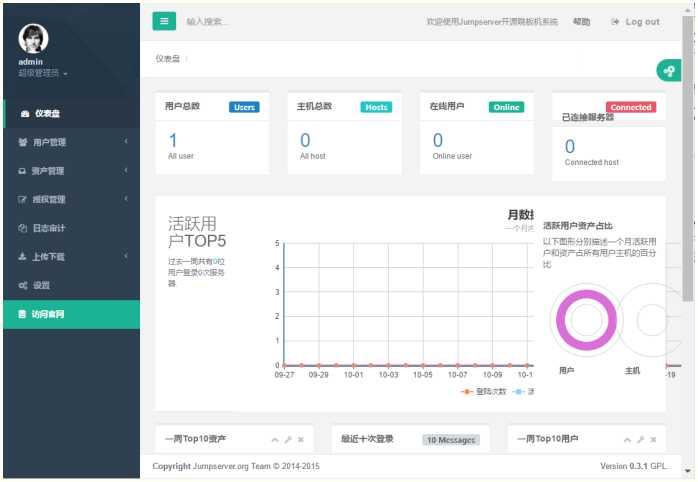Expand the 授权管理 submenu arrow
The width and height of the screenshot is (698, 482).
tap(126, 198)
